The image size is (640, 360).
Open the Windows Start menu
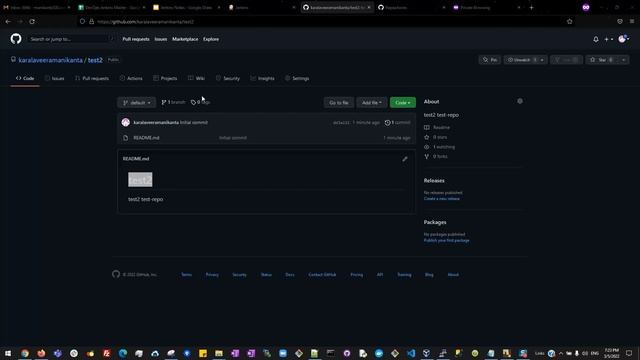pos(8,353)
